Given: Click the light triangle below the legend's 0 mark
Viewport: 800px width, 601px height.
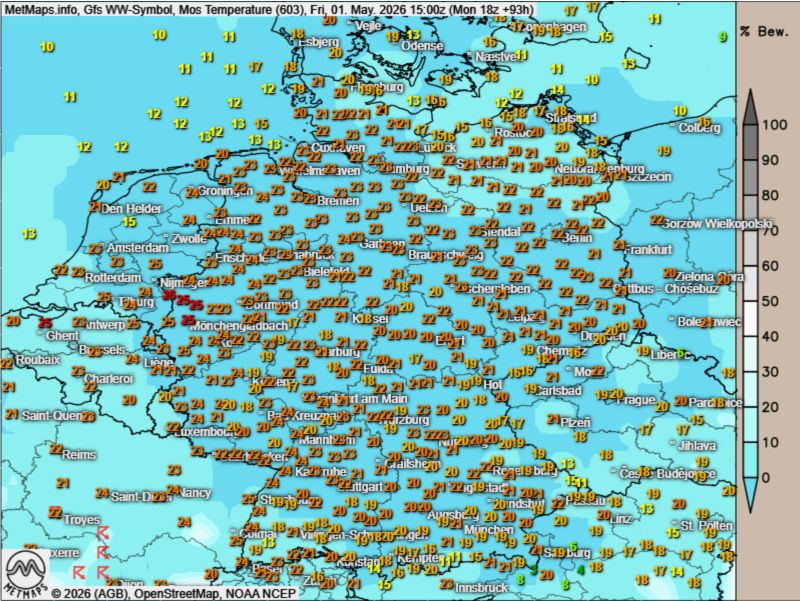Looking at the screenshot, I should coord(751,489).
